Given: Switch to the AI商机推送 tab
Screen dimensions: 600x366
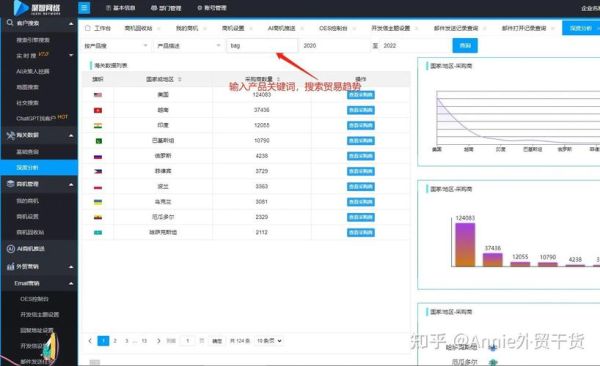Looking at the screenshot, I should [282, 28].
